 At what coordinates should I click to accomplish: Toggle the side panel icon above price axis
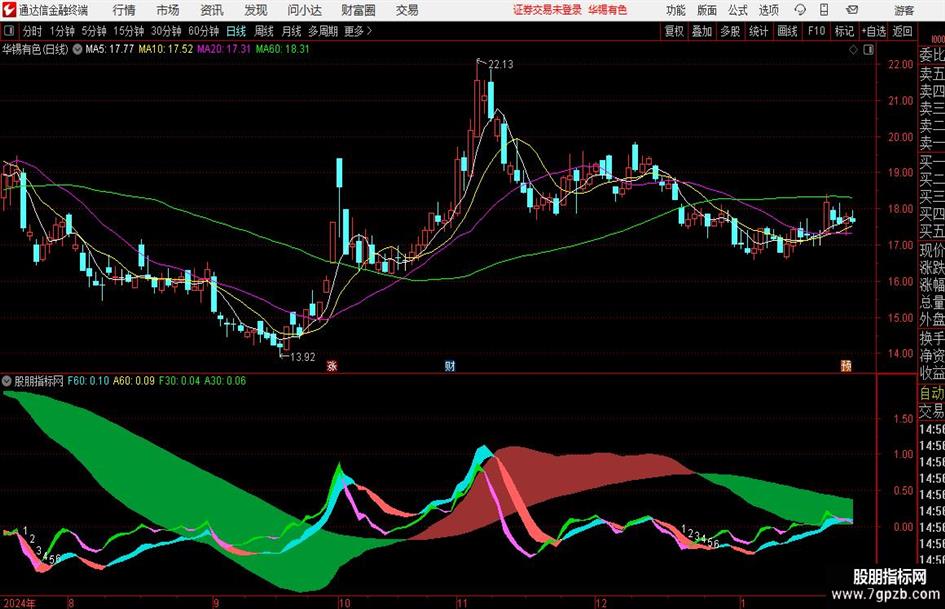[868, 50]
